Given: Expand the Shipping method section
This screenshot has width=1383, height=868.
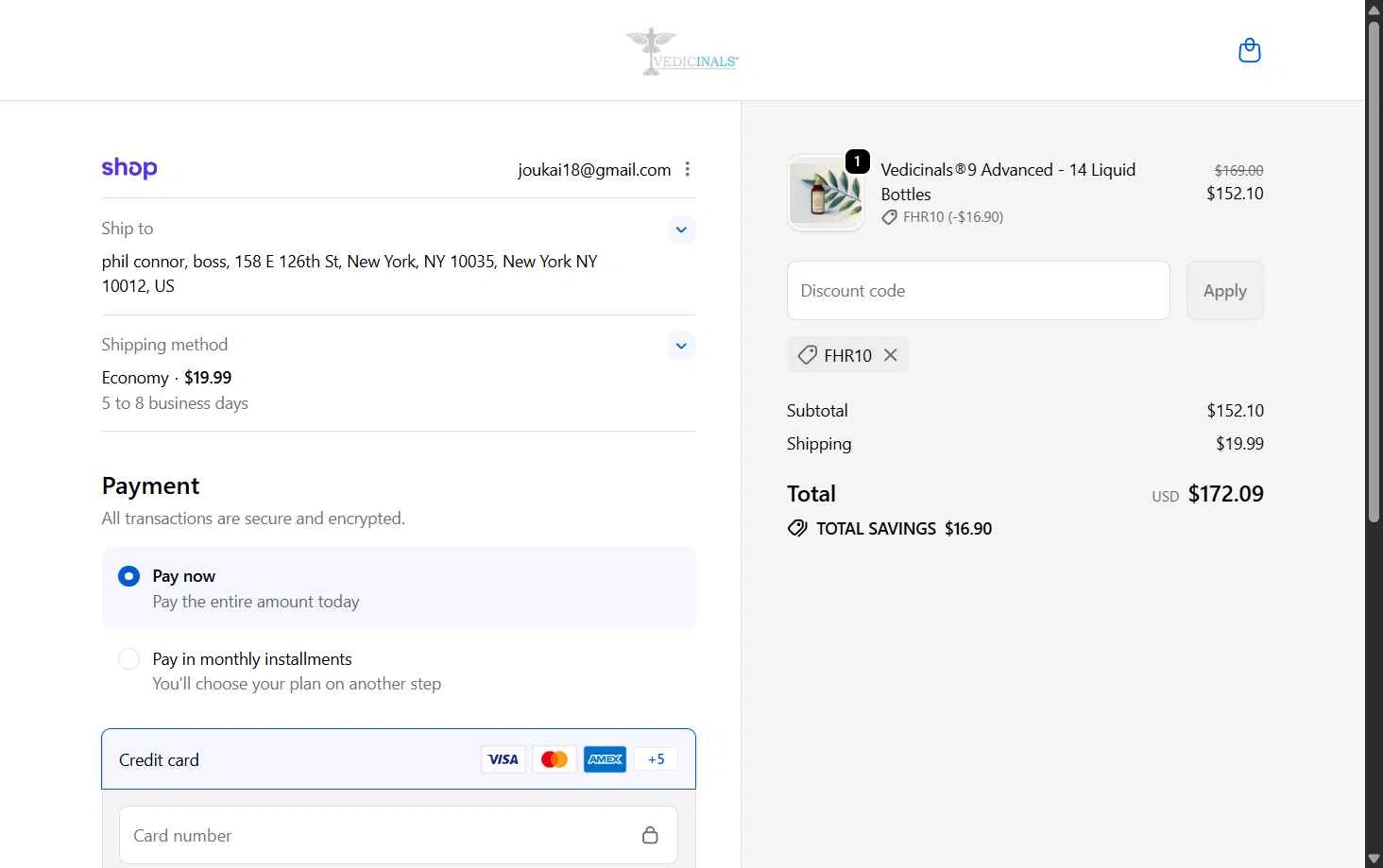Looking at the screenshot, I should [x=681, y=346].
